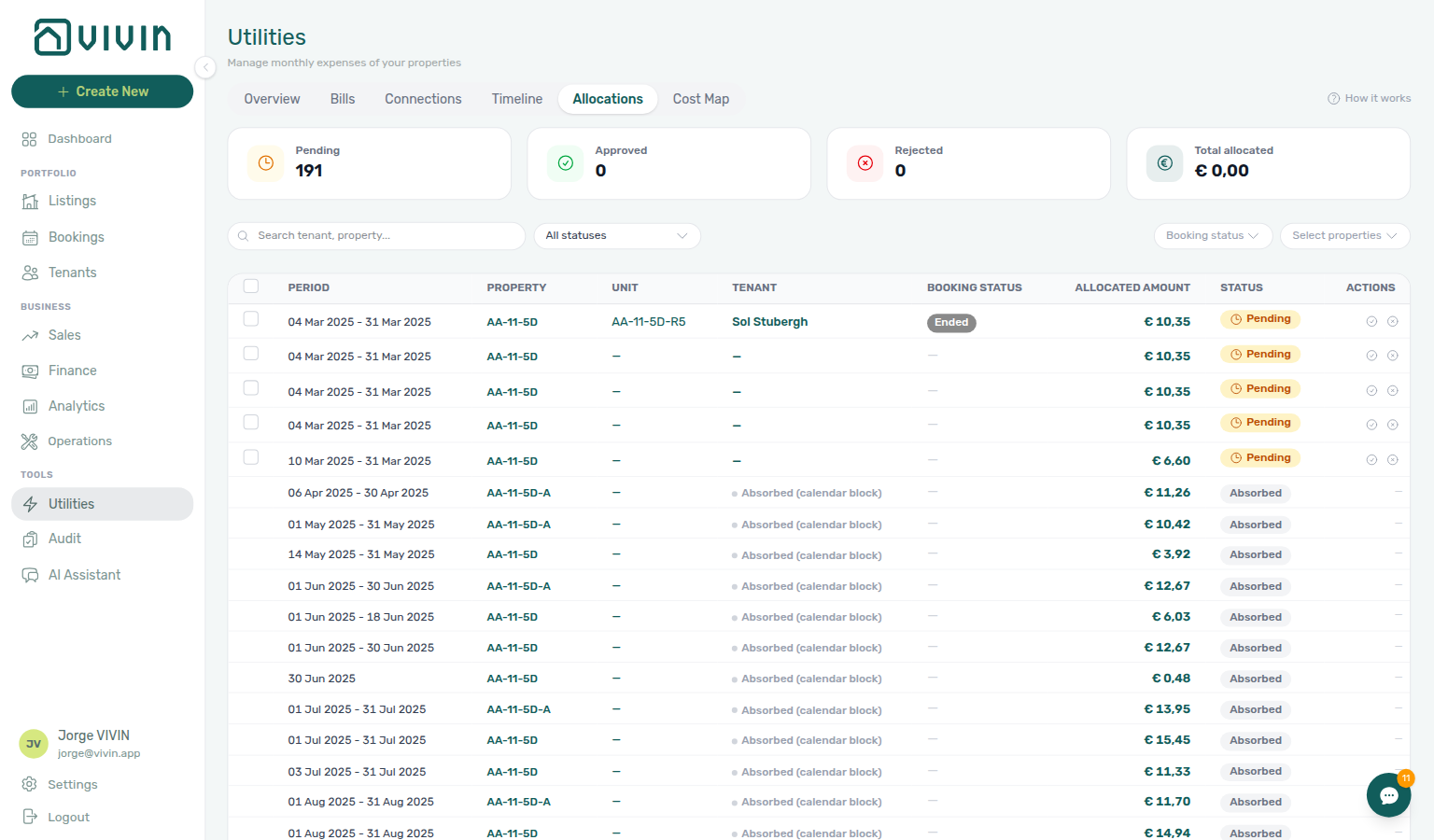Click the 03 Jul 2025 - 31 Jul 2025 period
The image size is (1434, 840).
357,772
